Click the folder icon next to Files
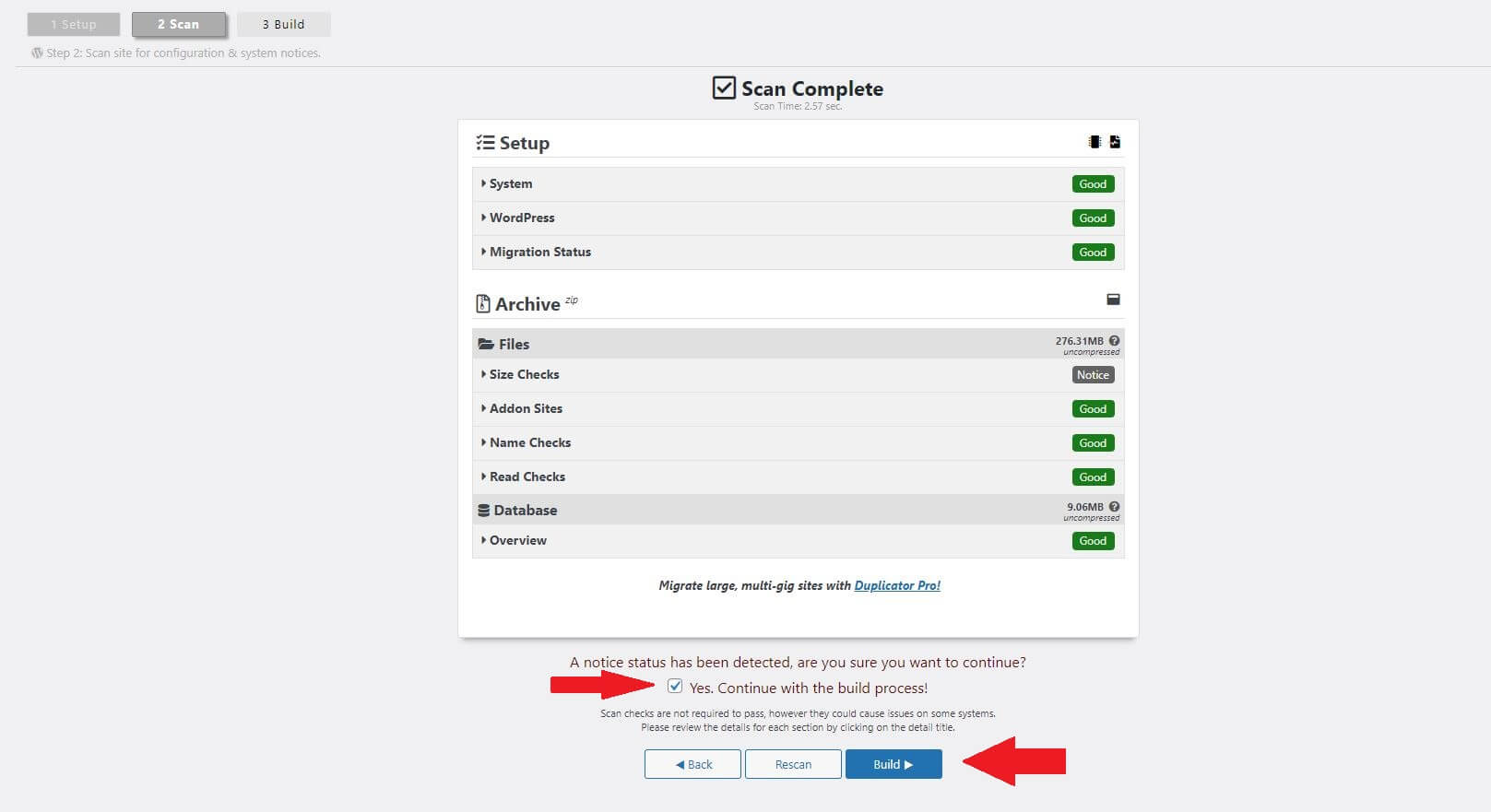 coord(487,343)
